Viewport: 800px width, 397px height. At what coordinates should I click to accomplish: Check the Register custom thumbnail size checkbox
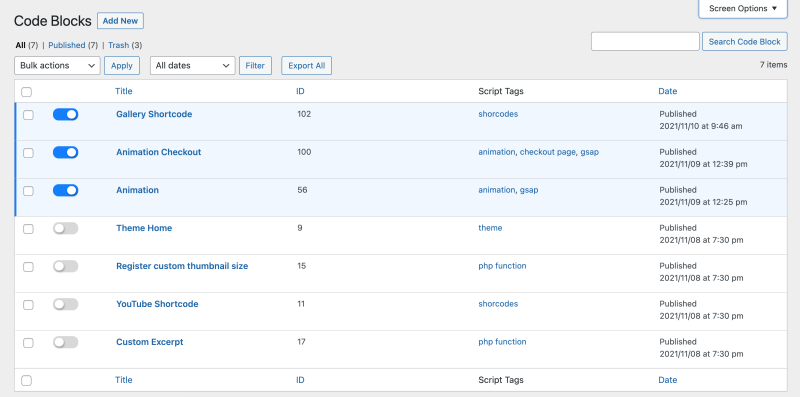click(28, 267)
